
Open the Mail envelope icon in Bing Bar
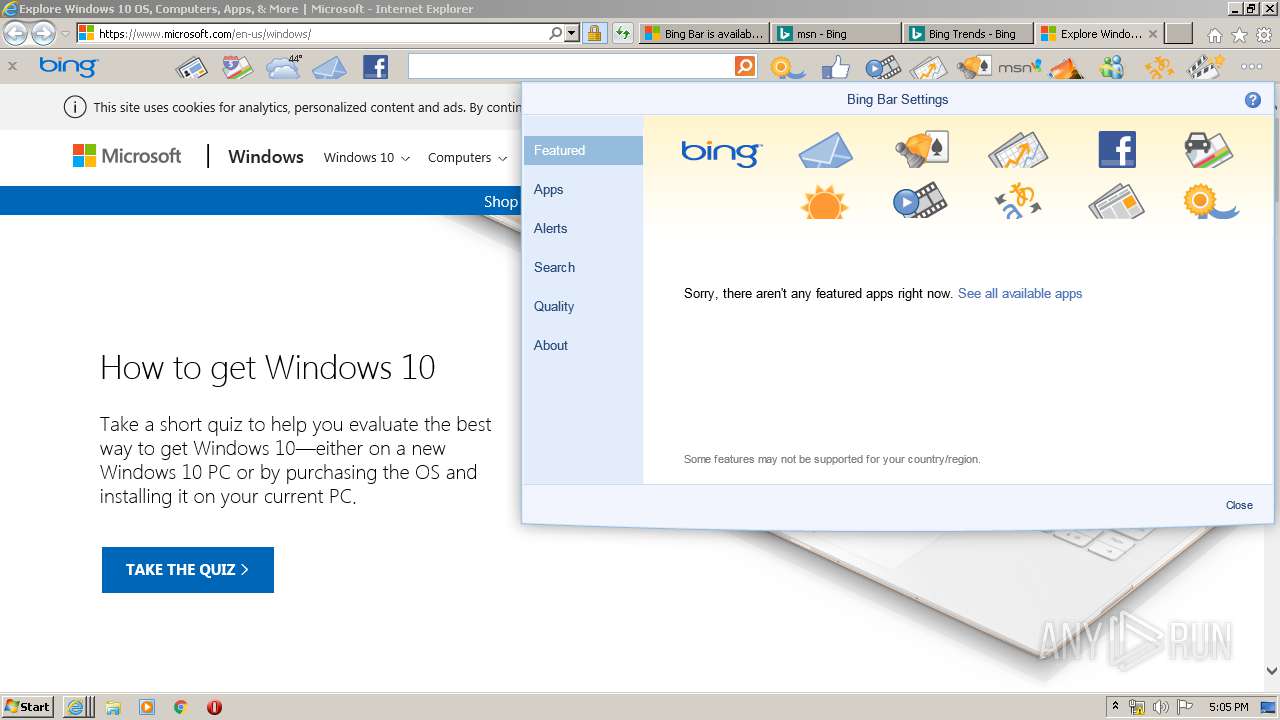(330, 68)
